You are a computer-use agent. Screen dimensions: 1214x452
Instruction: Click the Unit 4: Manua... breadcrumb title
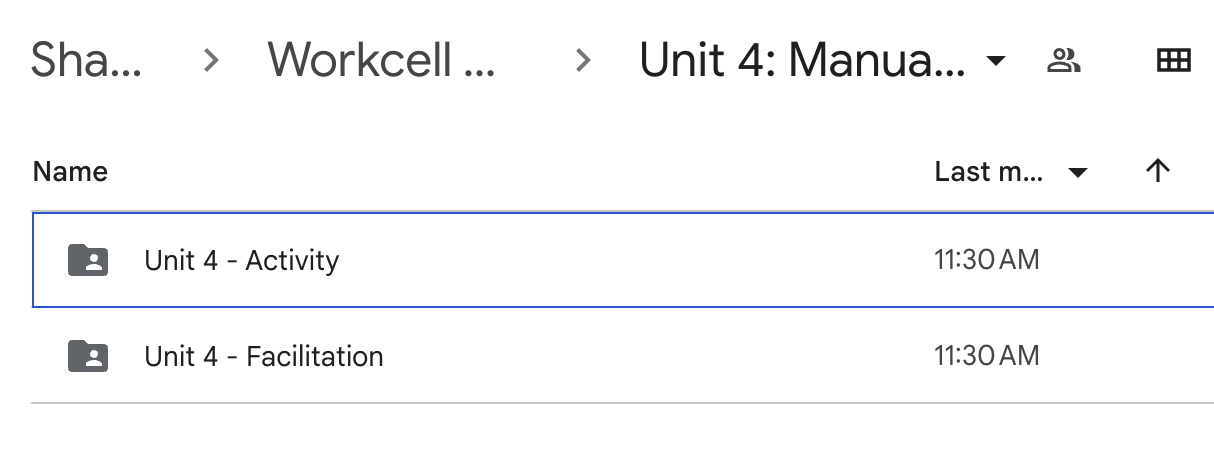[x=802, y=61]
